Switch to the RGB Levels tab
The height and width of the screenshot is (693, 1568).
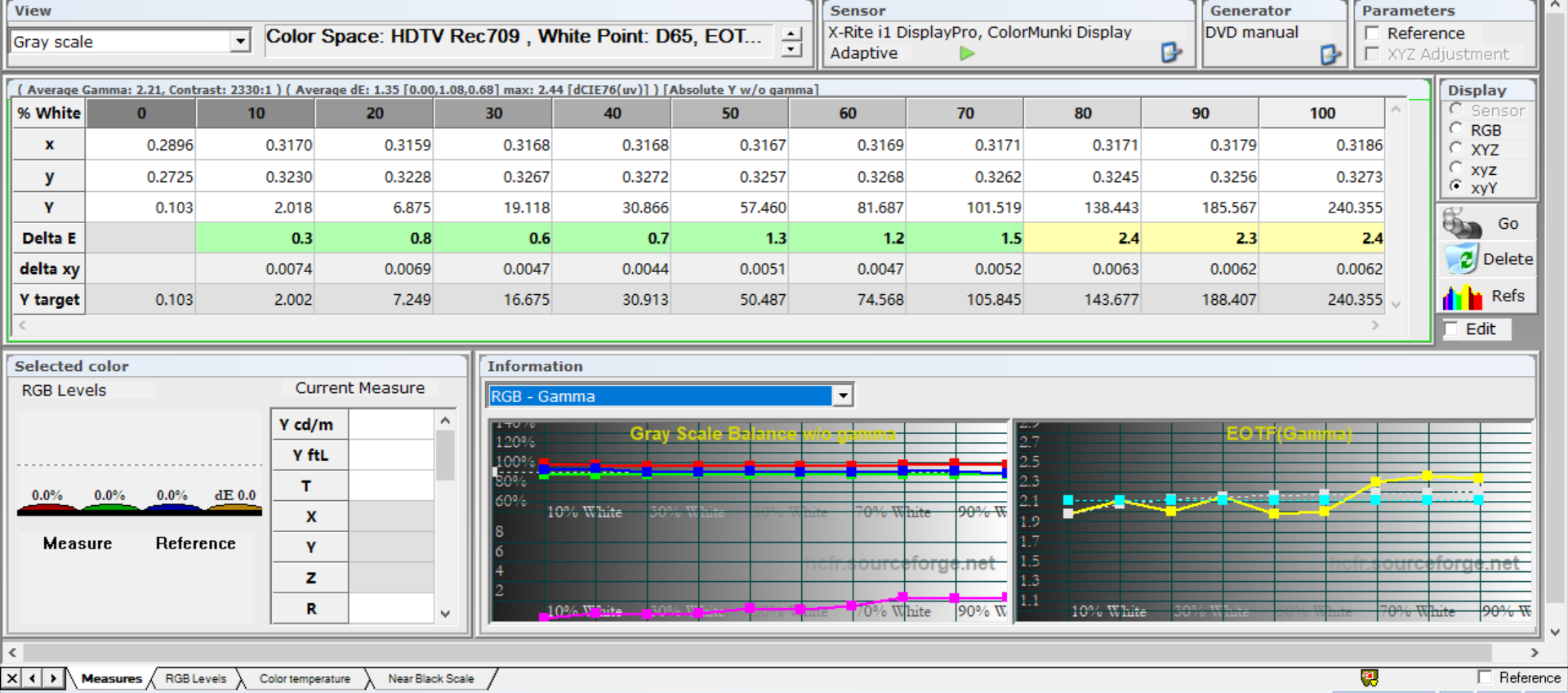coord(196,678)
